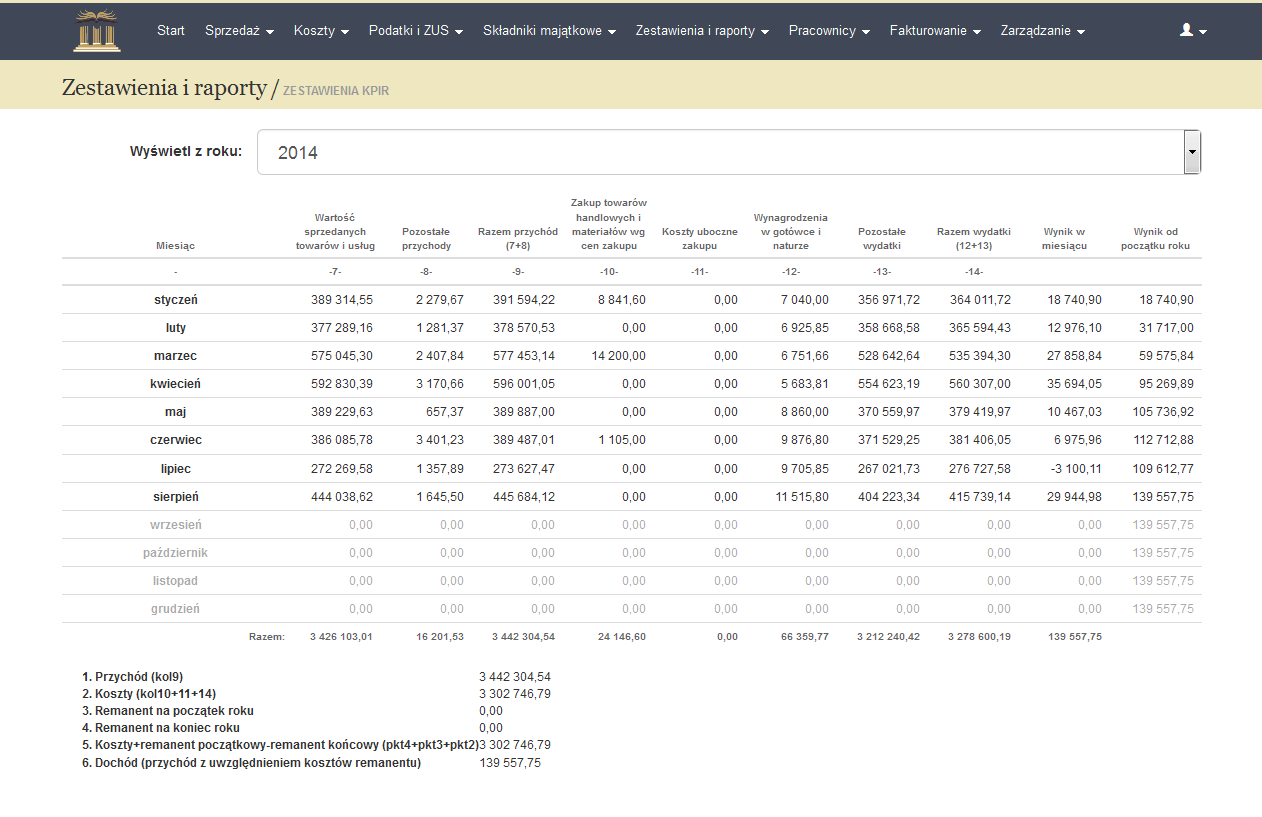Click the Wartość sprzedanych towarów i usług header
1262x817 pixels.
tap(335, 232)
